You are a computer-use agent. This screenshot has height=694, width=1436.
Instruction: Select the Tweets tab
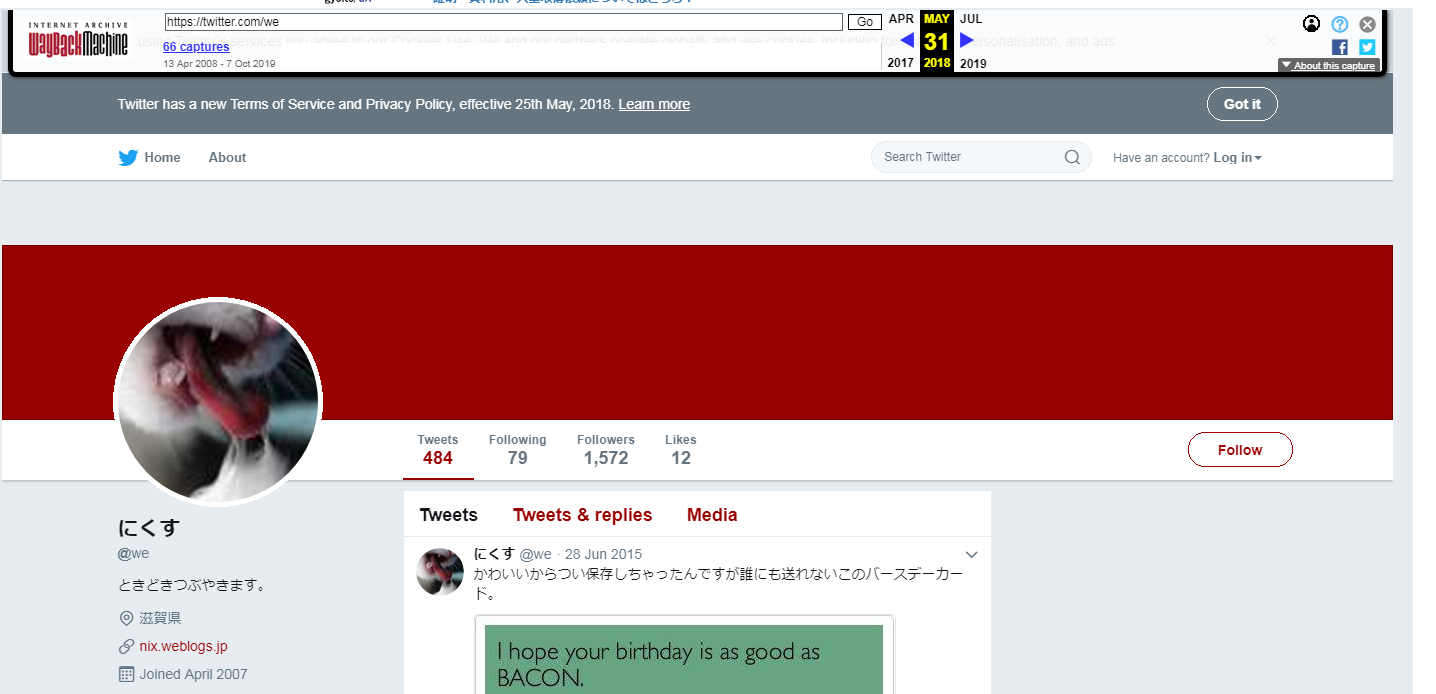(x=449, y=515)
